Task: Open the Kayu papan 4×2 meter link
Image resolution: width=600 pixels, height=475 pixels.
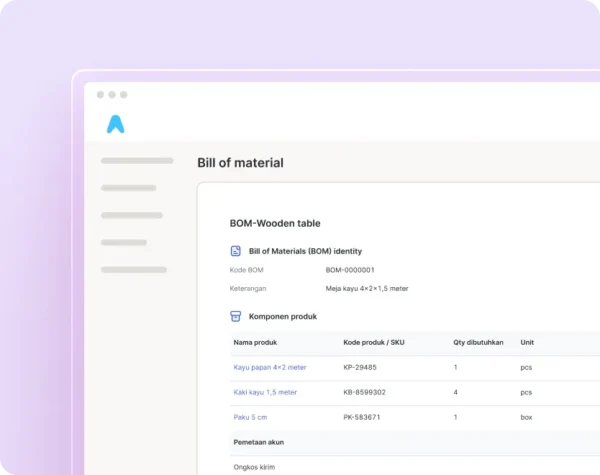Action: (x=270, y=367)
